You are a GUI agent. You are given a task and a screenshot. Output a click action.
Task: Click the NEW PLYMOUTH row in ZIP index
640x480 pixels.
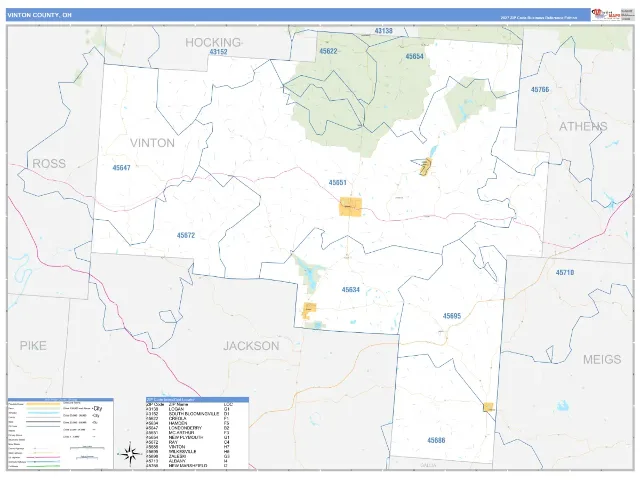tap(197, 438)
